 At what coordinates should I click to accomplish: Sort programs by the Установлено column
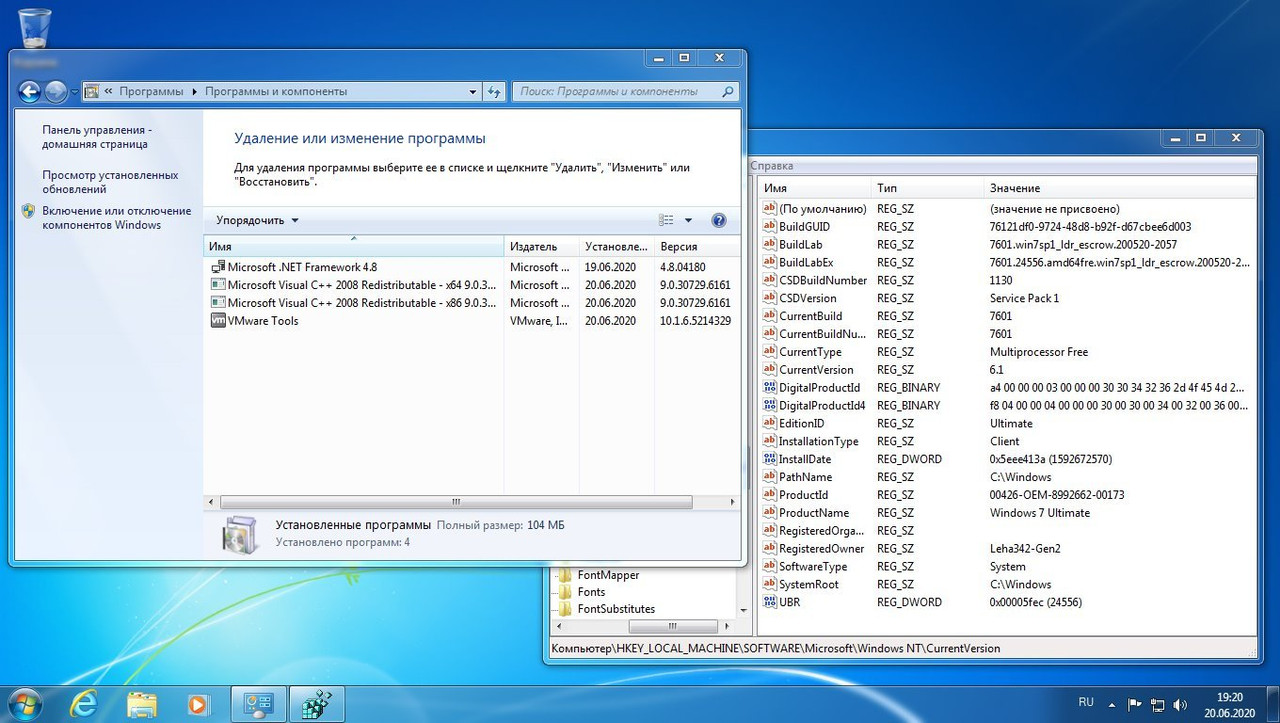pyautogui.click(x=617, y=246)
